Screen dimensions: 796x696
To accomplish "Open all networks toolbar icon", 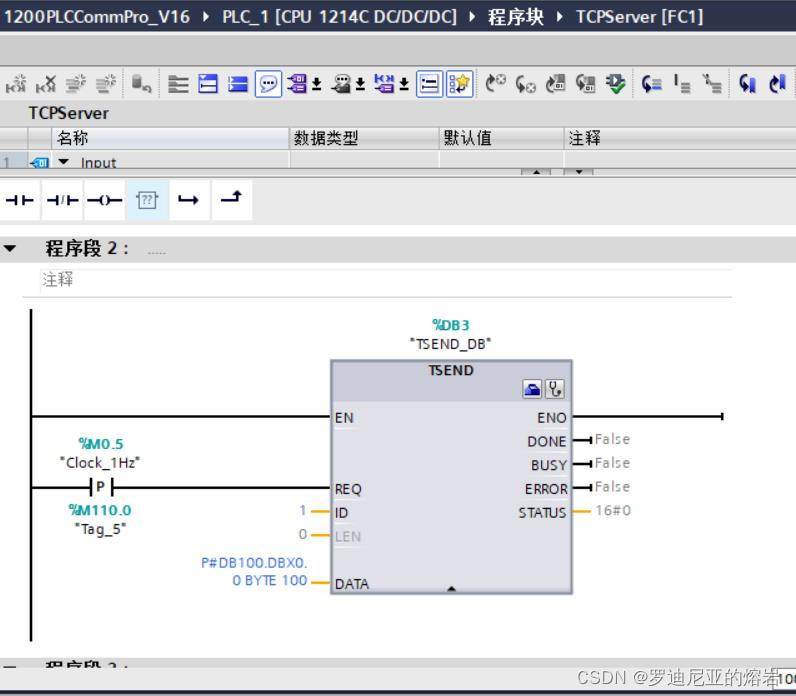I will coord(178,84).
